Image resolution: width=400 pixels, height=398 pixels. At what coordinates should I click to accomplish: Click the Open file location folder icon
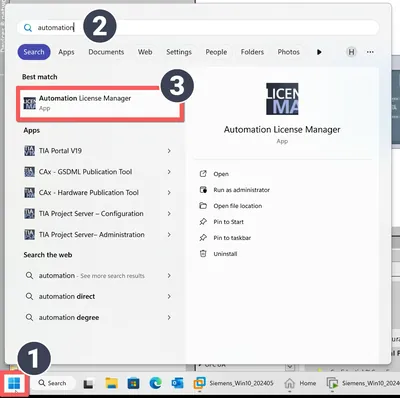203,206
